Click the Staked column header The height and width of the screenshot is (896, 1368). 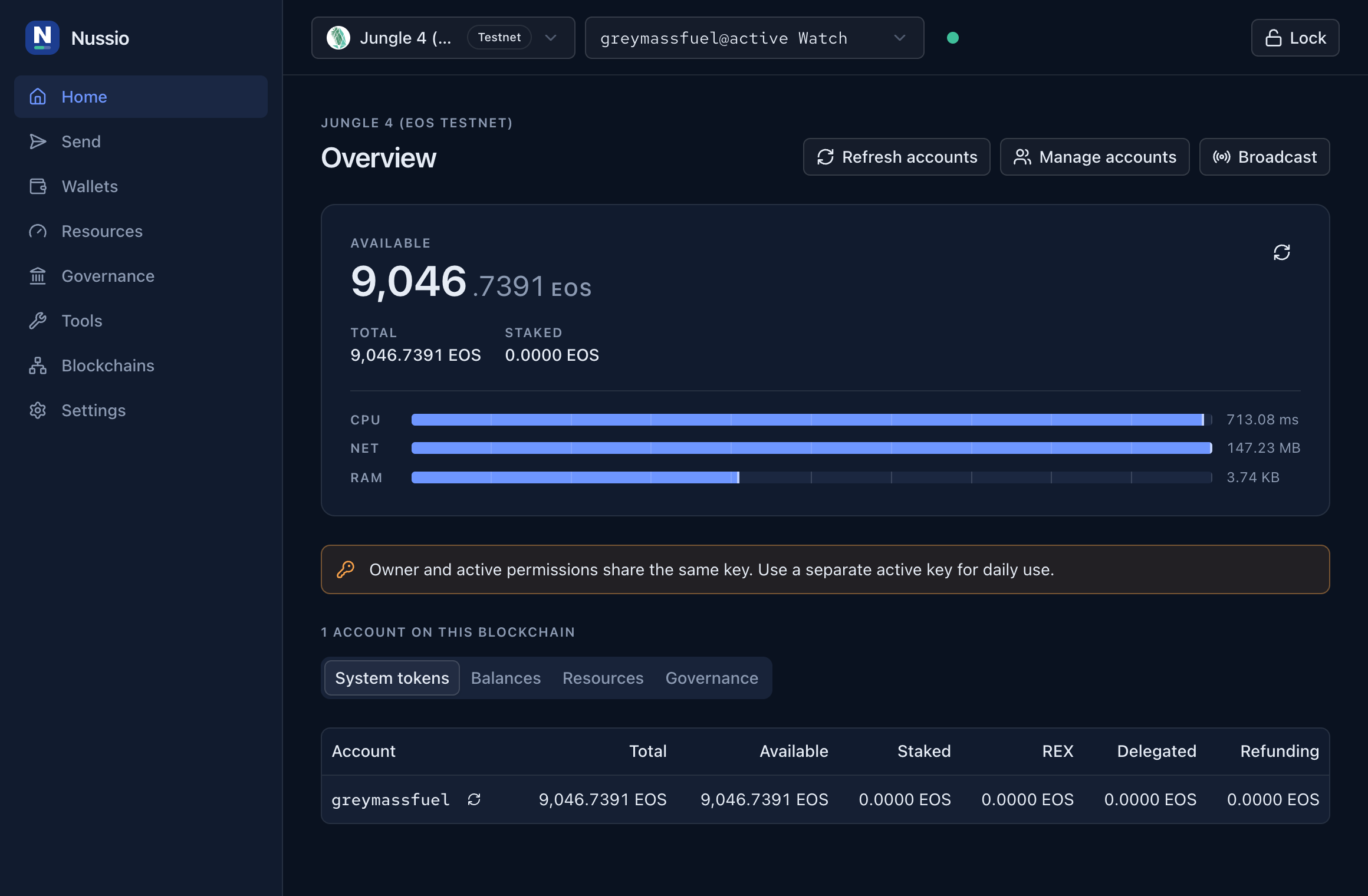click(x=924, y=751)
